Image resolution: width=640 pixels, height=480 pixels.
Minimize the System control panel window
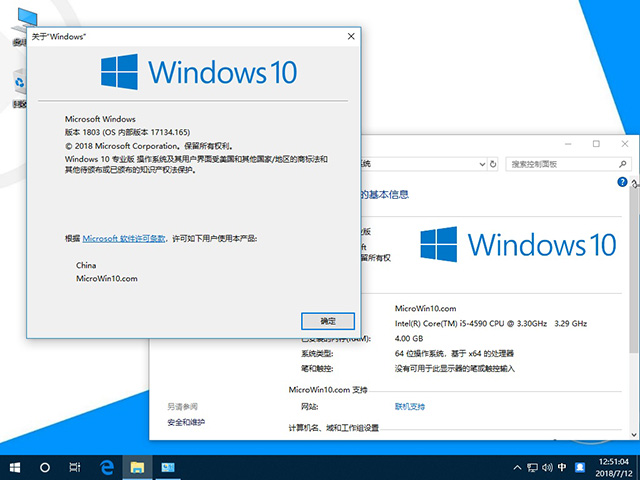pos(568,144)
